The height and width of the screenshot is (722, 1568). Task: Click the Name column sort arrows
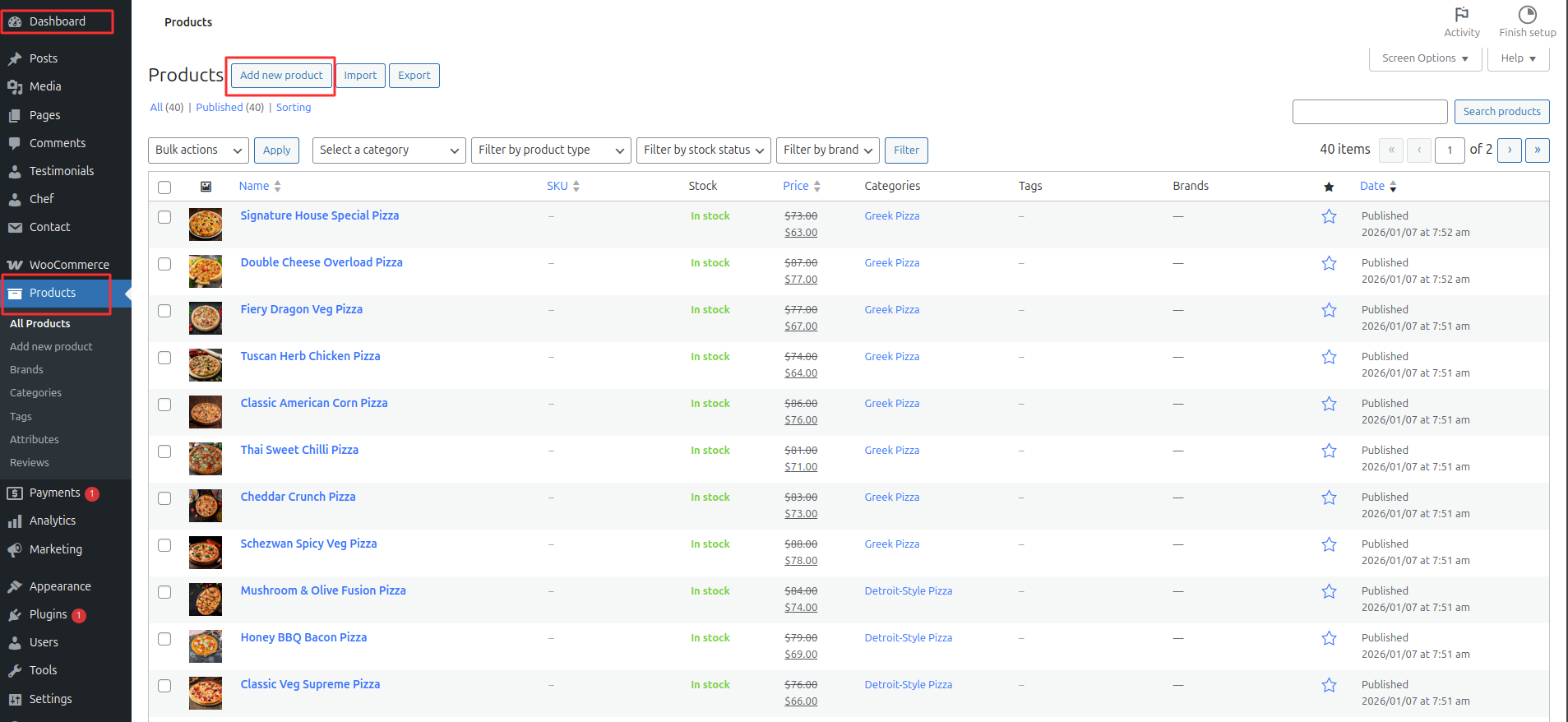click(x=278, y=187)
